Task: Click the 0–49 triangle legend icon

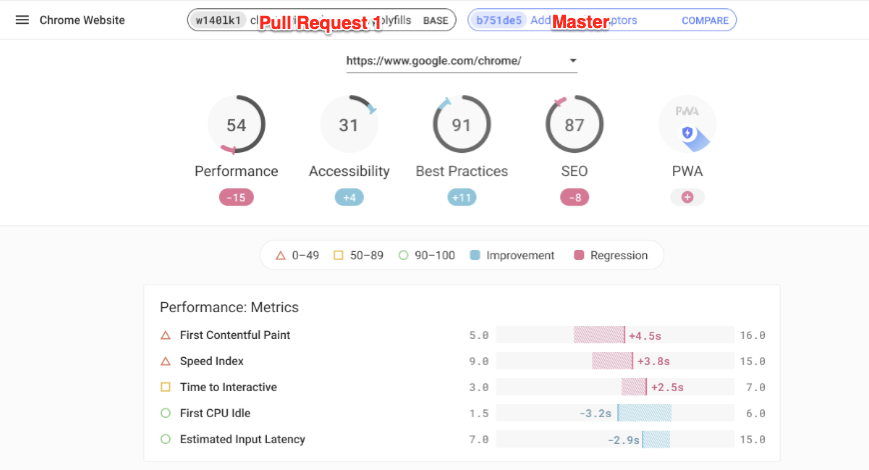Action: pyautogui.click(x=280, y=256)
